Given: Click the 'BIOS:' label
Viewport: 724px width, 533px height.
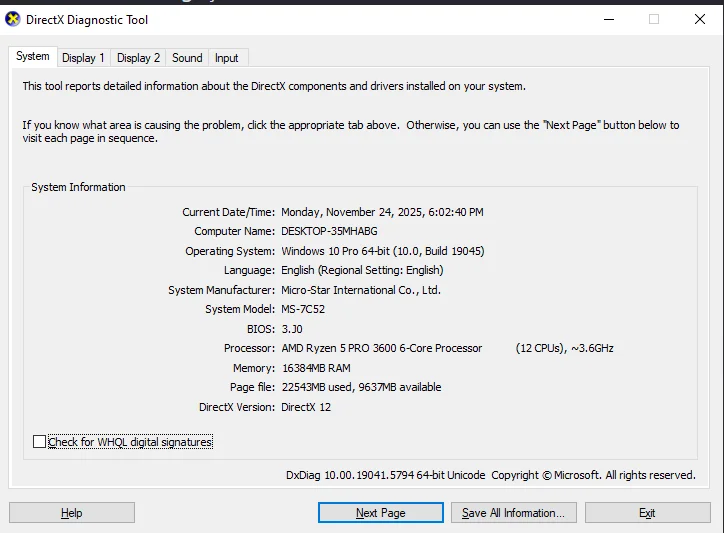Looking at the screenshot, I should point(261,329).
